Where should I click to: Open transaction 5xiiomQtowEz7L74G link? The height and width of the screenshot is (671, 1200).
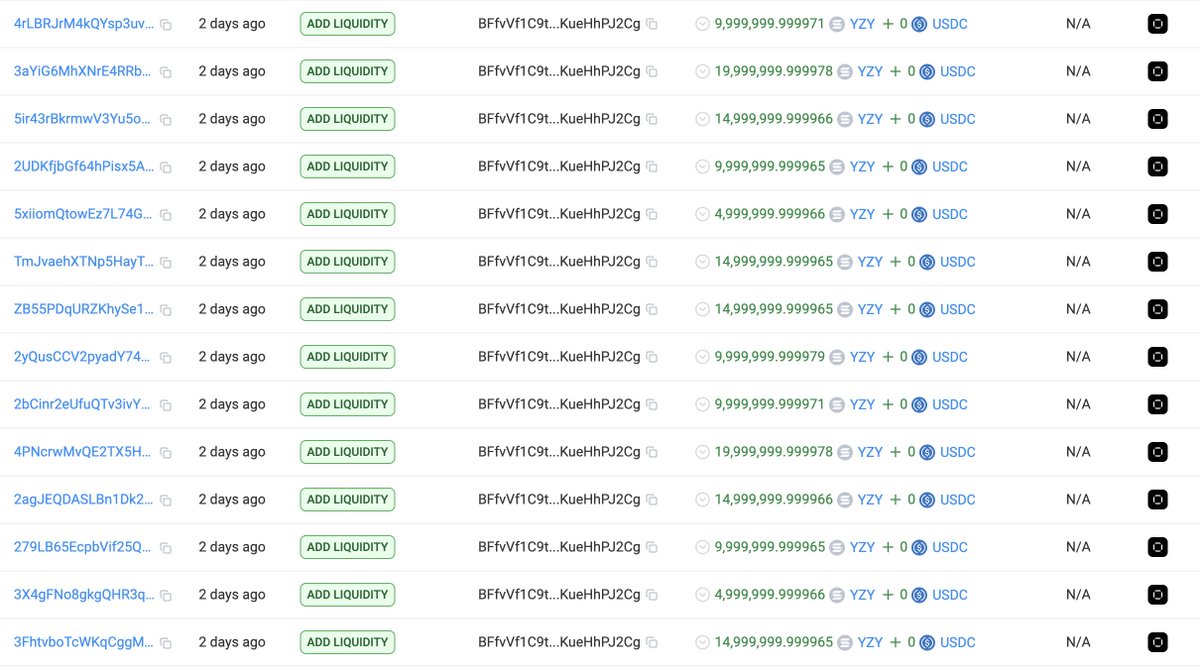click(84, 213)
